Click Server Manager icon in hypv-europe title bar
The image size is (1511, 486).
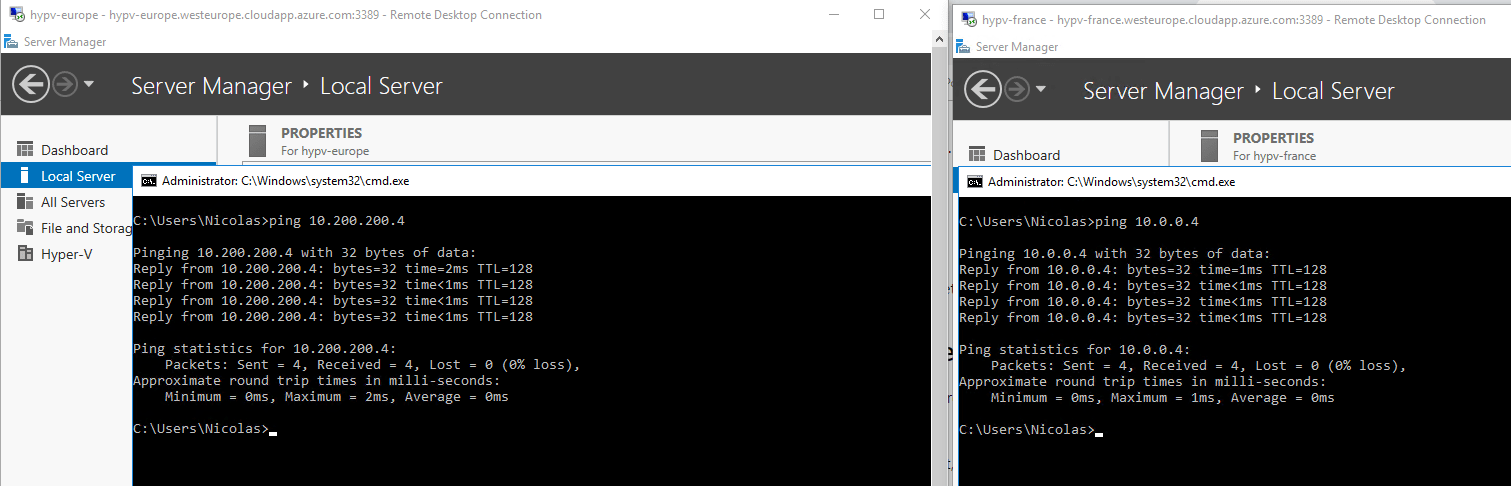click(10, 42)
